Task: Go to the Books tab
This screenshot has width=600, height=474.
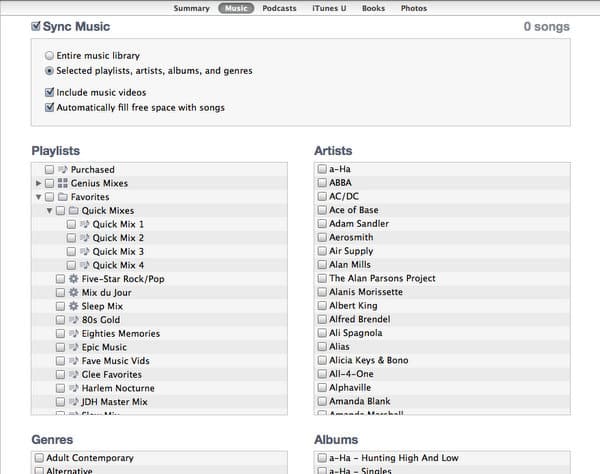Action: pyautogui.click(x=373, y=8)
